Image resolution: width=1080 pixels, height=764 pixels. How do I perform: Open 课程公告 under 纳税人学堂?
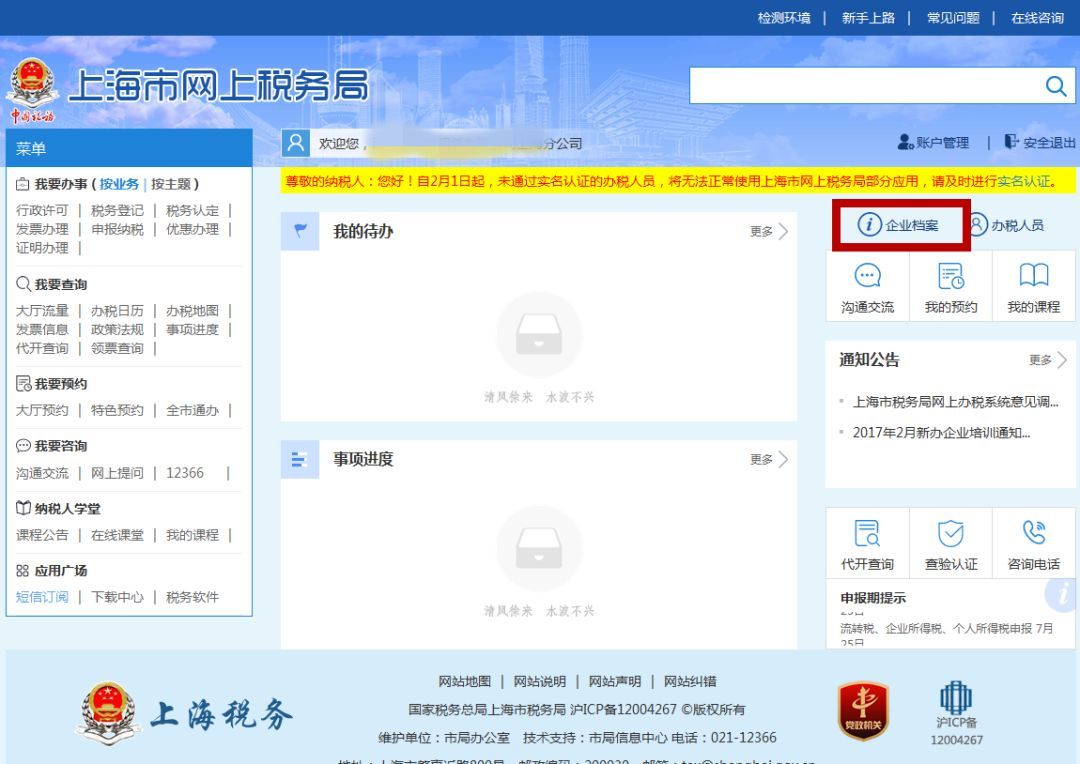click(x=42, y=535)
